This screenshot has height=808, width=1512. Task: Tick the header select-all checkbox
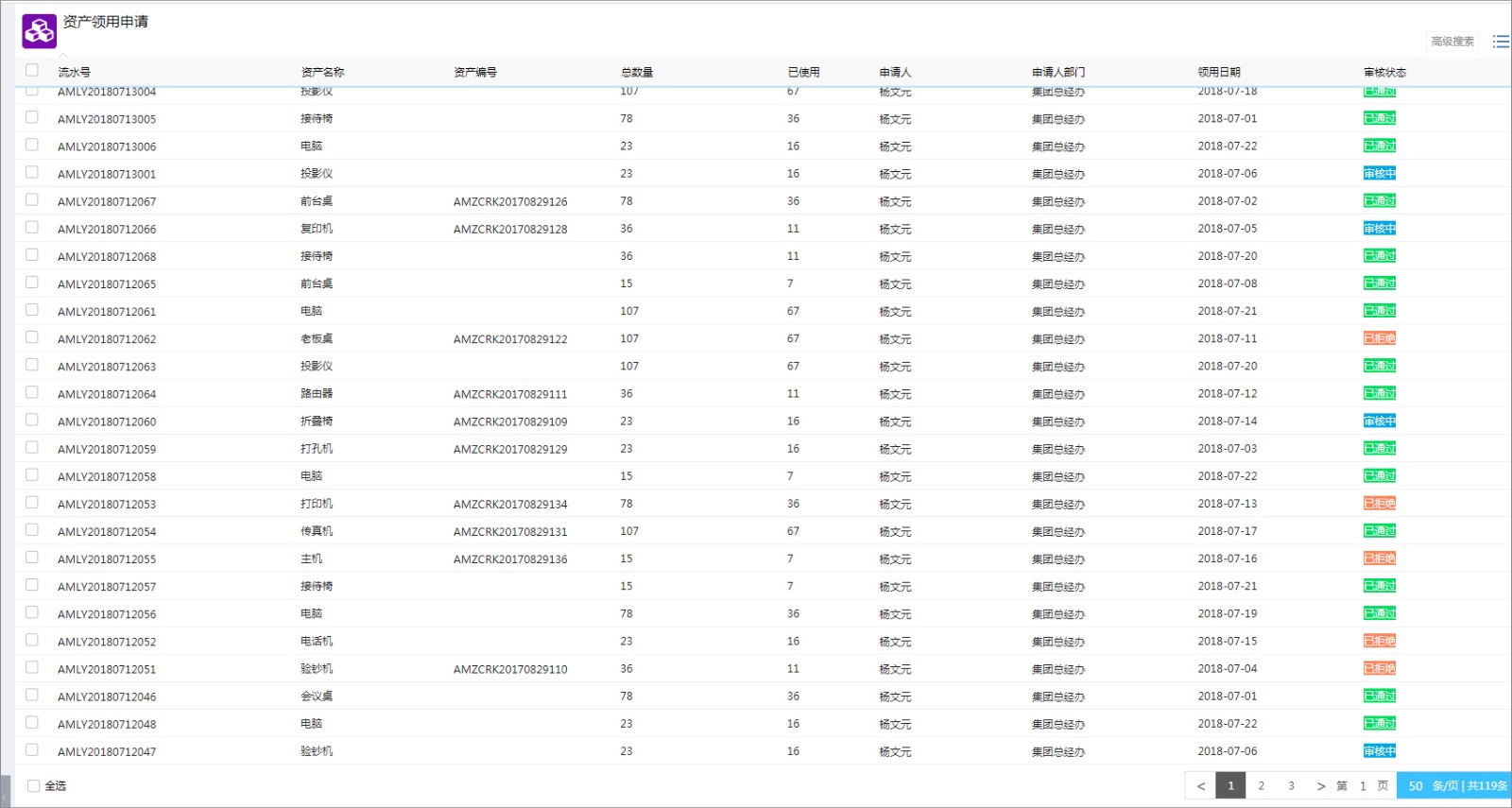pos(32,70)
